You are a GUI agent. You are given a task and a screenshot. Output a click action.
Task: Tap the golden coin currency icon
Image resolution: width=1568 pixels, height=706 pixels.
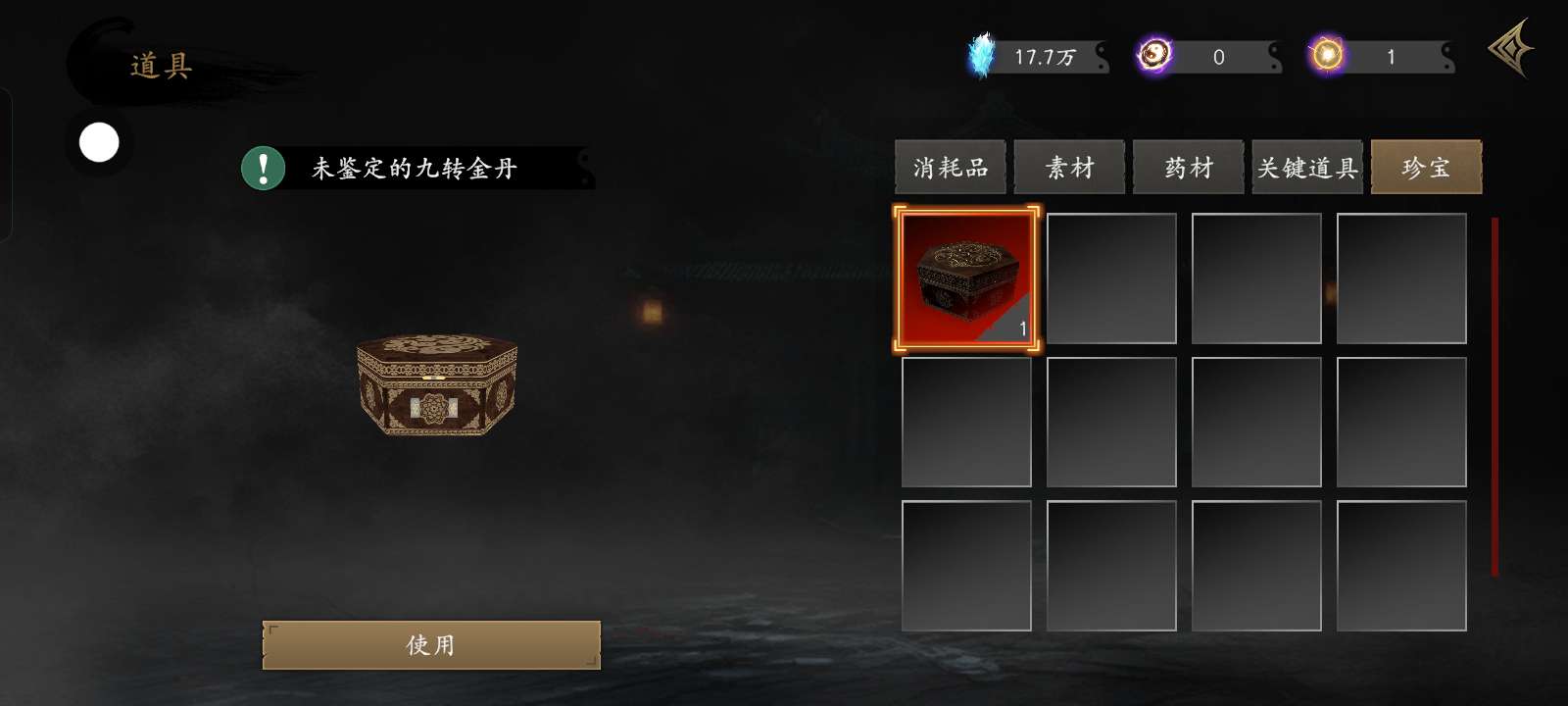(x=1327, y=55)
